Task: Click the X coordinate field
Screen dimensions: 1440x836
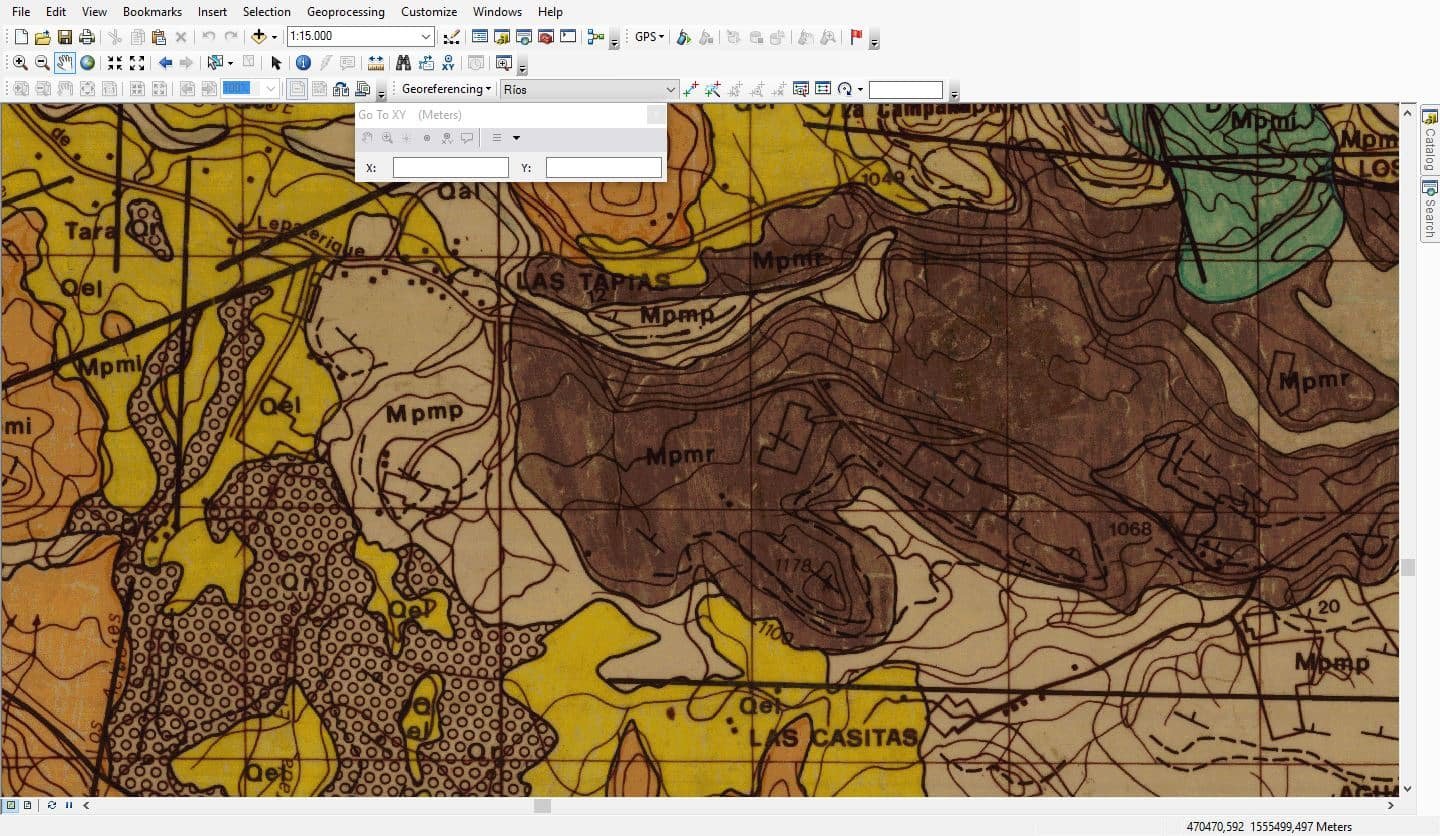Action: (450, 168)
